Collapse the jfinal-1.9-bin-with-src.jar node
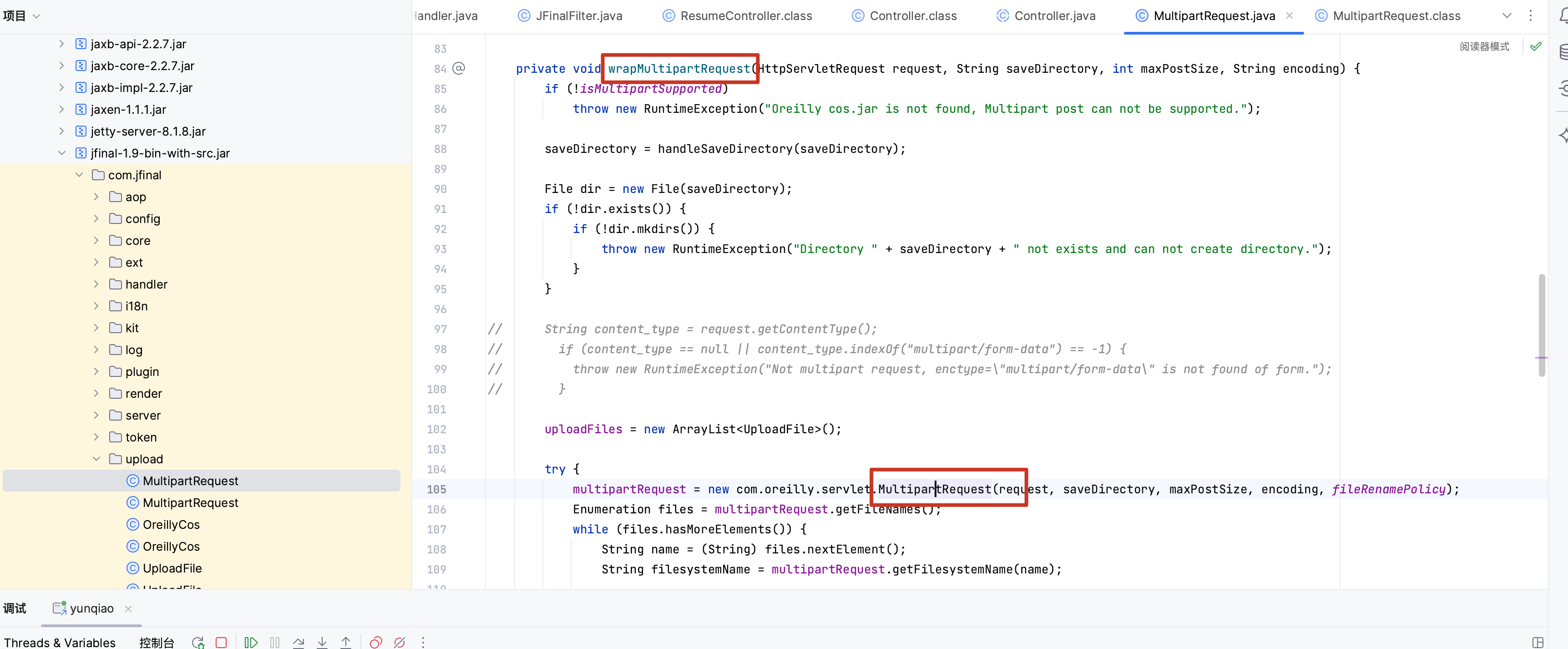The image size is (1568, 649). tap(61, 153)
